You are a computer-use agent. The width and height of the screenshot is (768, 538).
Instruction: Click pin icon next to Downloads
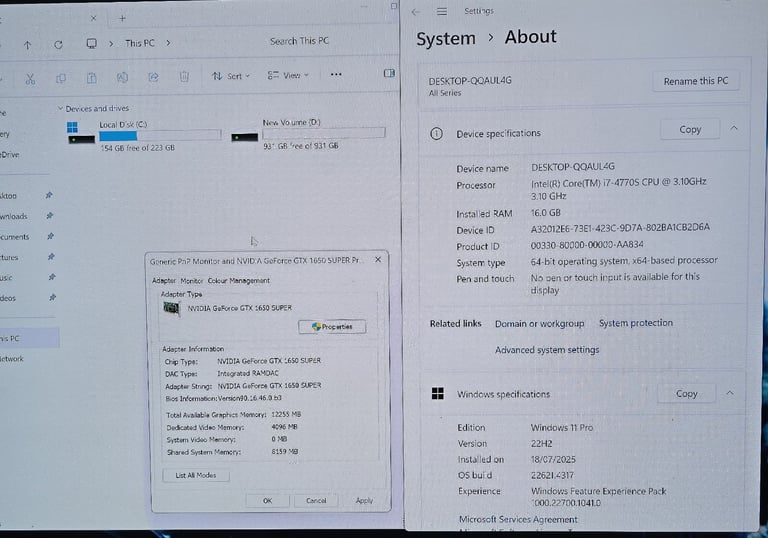pyautogui.click(x=49, y=216)
